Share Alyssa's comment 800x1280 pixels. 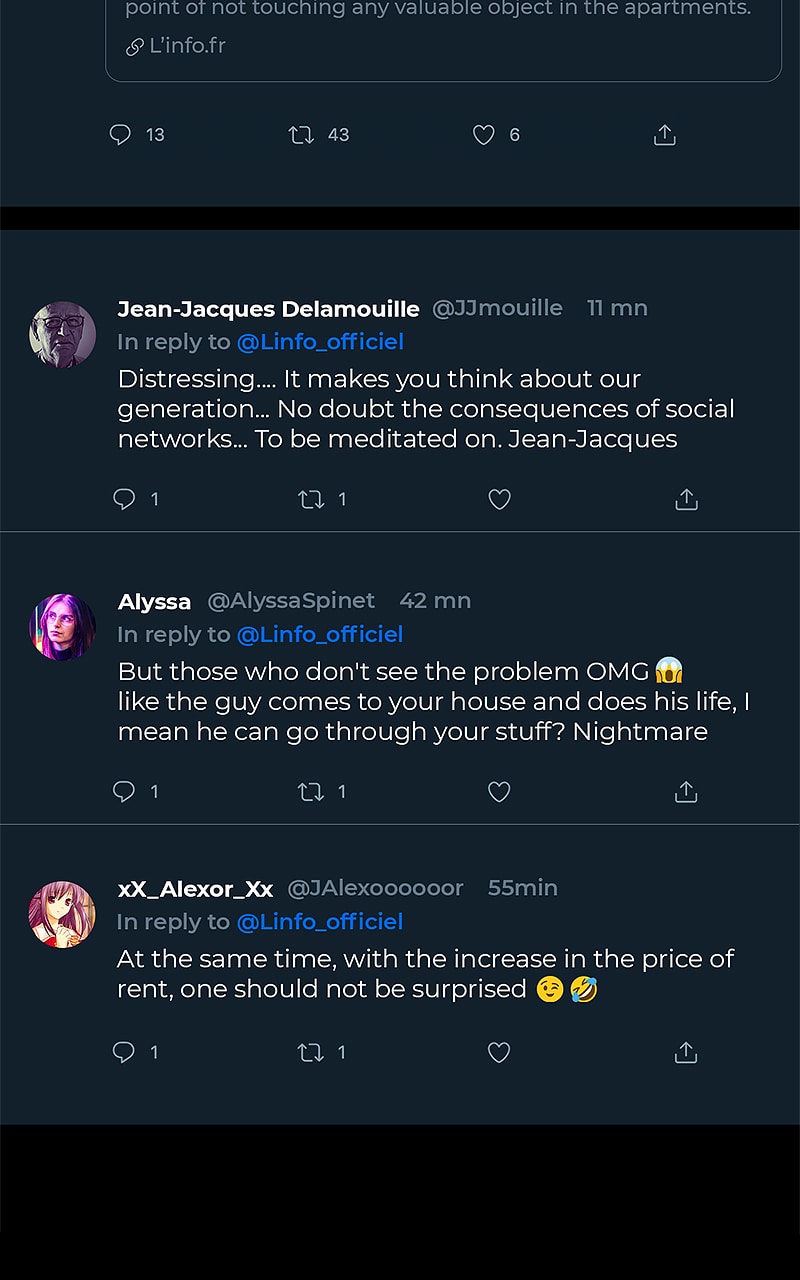click(x=686, y=792)
